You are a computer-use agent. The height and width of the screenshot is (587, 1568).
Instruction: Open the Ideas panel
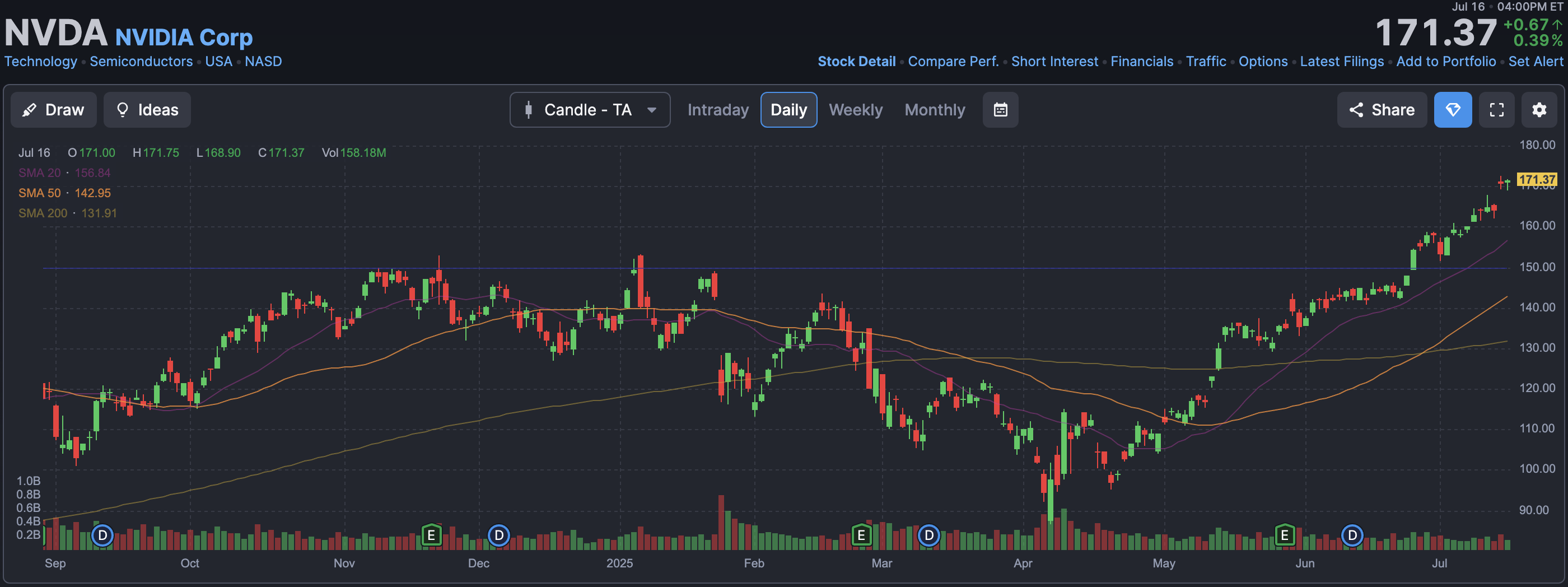click(x=147, y=110)
